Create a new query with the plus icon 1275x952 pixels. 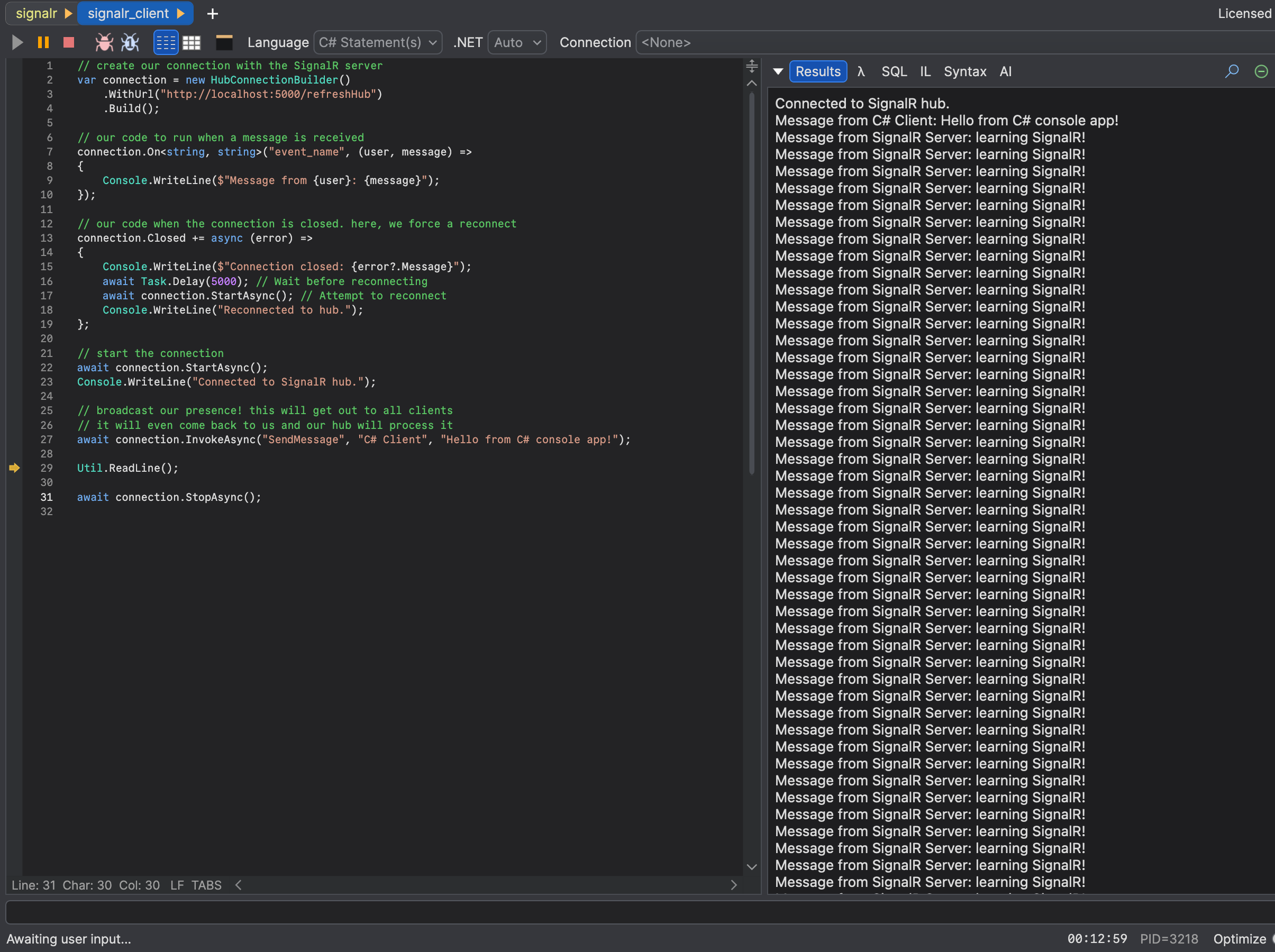[212, 13]
